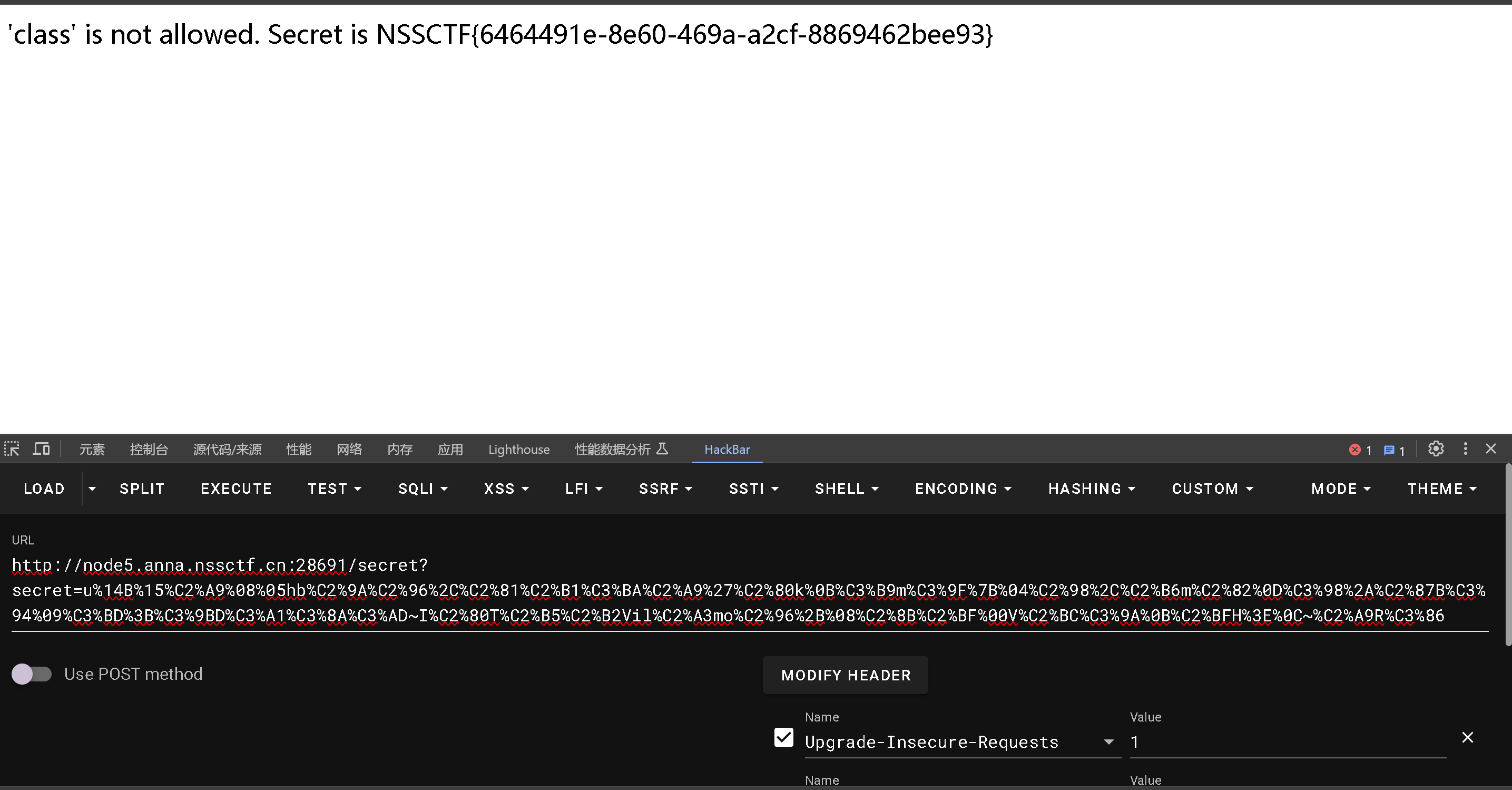Switch to the Lighthouse tab
The height and width of the screenshot is (790, 1512).
click(x=519, y=450)
